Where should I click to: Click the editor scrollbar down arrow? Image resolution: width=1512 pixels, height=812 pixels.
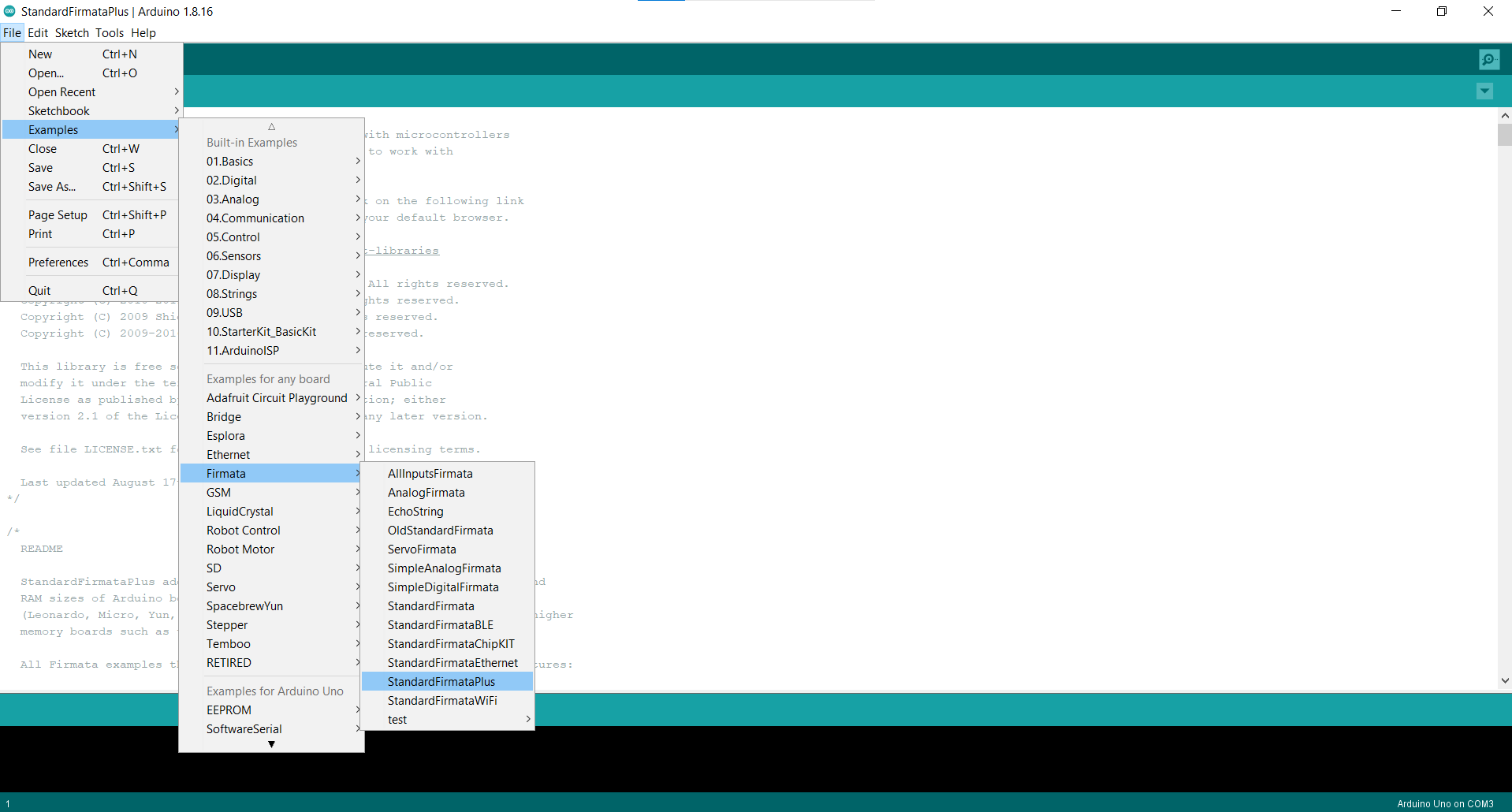(1504, 680)
